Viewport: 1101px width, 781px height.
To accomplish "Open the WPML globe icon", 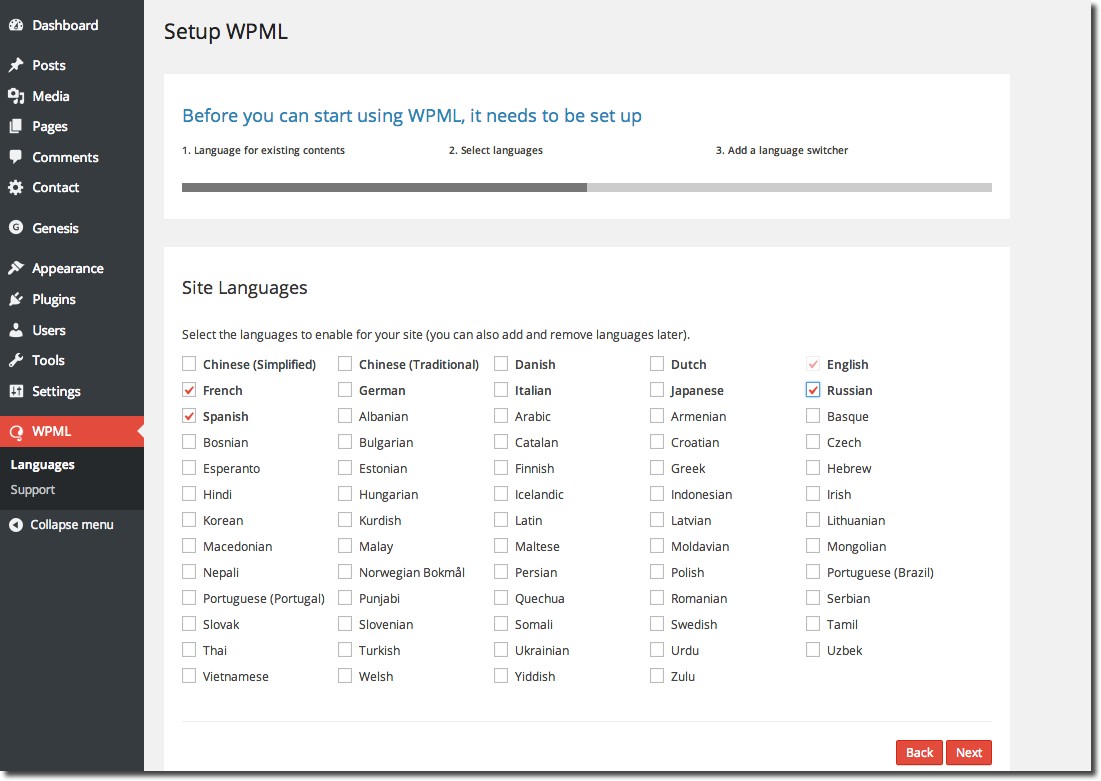I will [16, 431].
